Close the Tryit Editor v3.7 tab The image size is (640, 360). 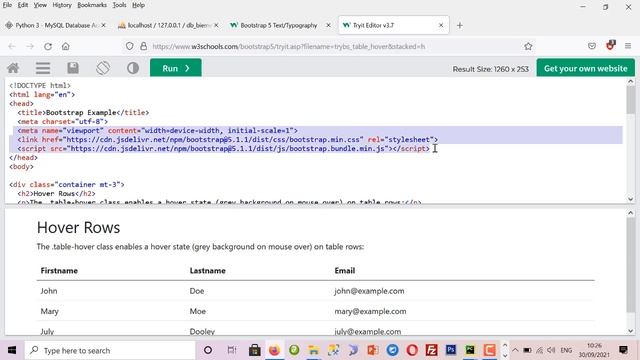click(x=441, y=25)
